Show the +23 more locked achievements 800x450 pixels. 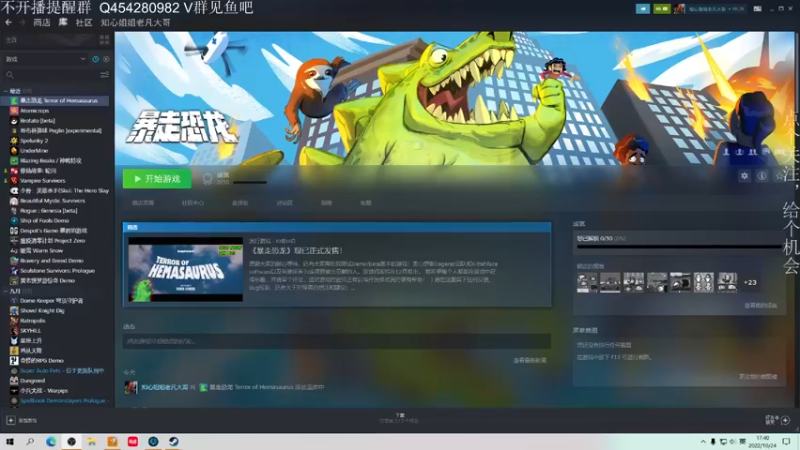(x=750, y=282)
